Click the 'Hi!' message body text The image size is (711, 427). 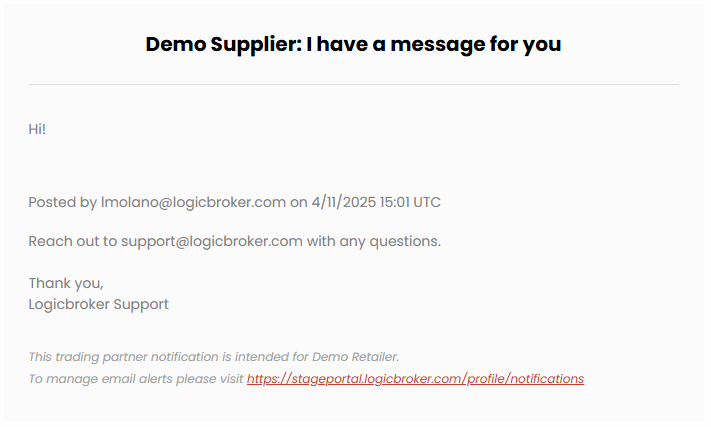(37, 130)
